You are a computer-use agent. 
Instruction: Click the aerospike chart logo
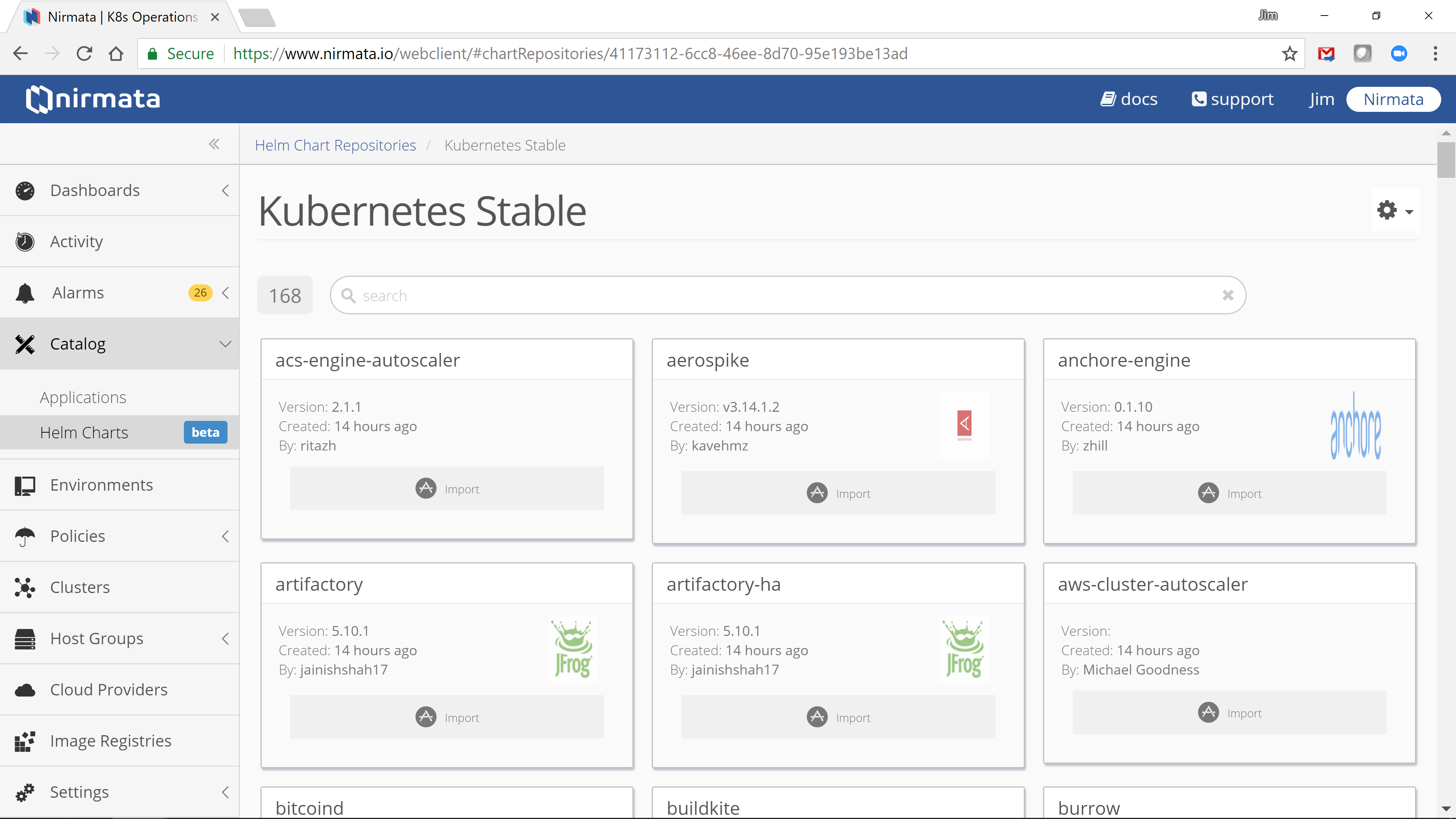(x=964, y=425)
